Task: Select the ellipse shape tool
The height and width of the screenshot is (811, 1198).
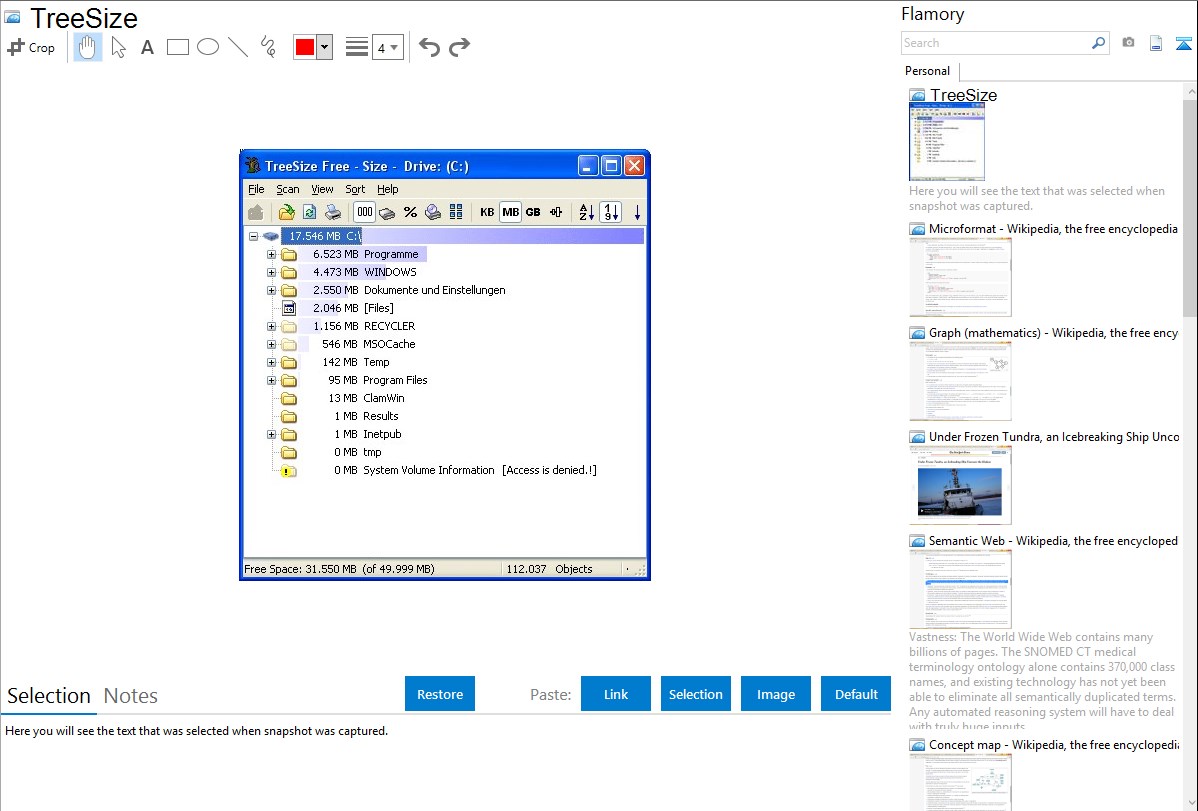Action: click(x=208, y=47)
